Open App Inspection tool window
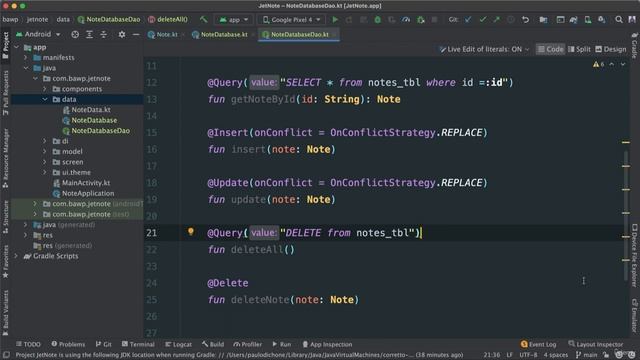 (327, 344)
